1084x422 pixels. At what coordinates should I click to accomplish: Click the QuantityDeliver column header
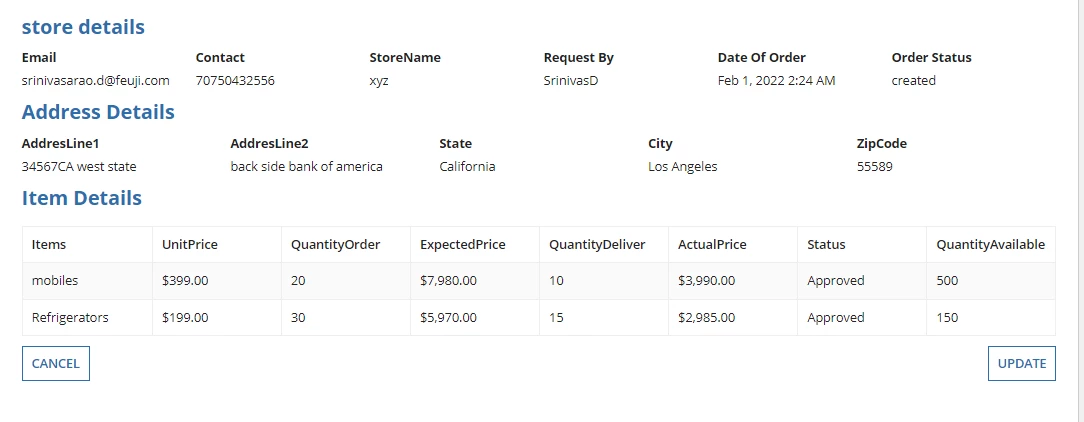coord(597,244)
